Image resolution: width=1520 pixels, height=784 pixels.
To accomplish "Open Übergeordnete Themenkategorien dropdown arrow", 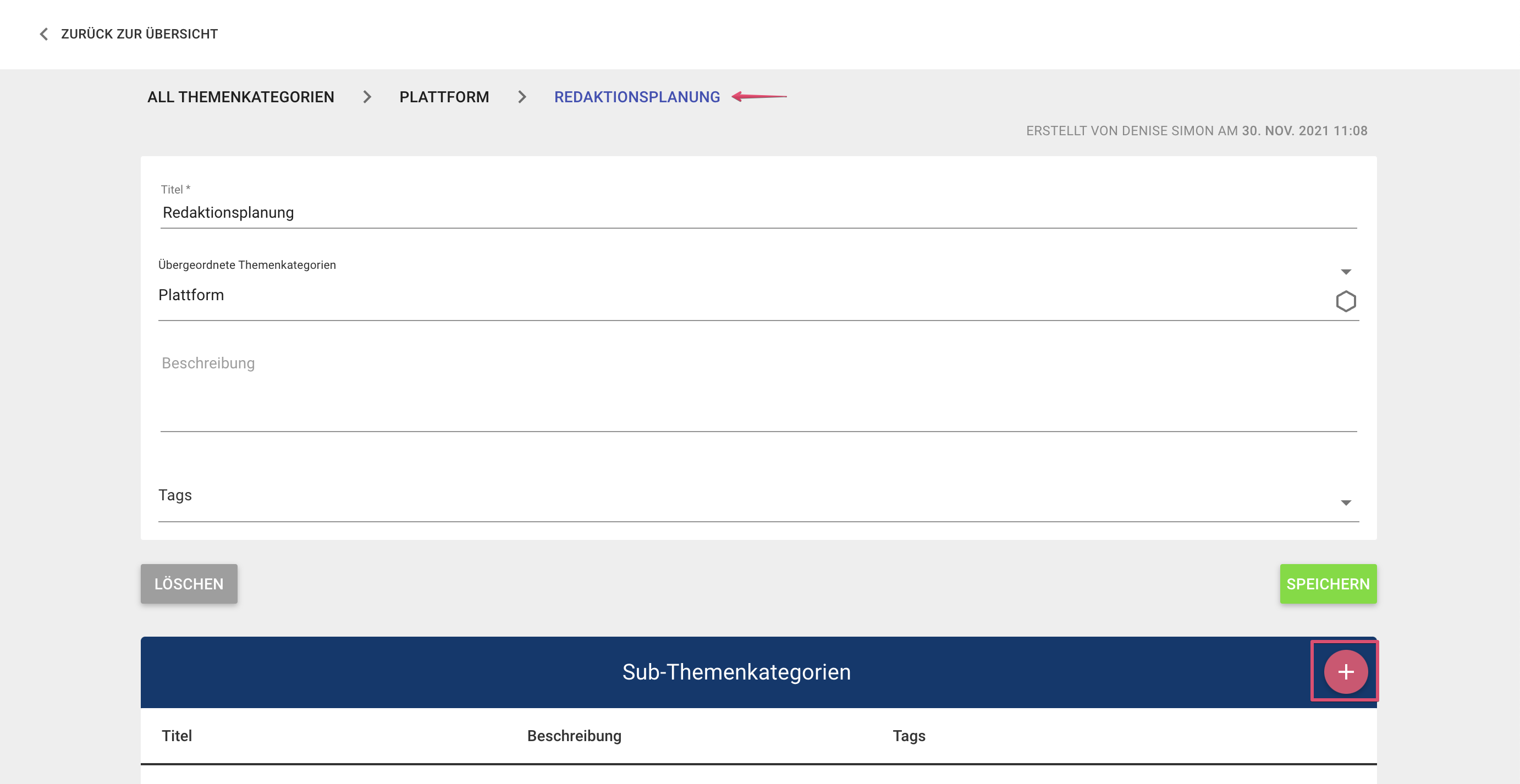I will [x=1346, y=272].
